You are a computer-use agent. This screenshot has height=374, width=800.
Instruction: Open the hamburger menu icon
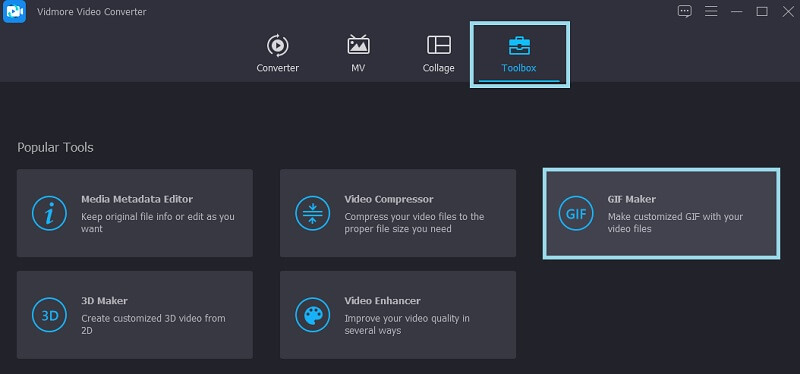[x=711, y=11]
